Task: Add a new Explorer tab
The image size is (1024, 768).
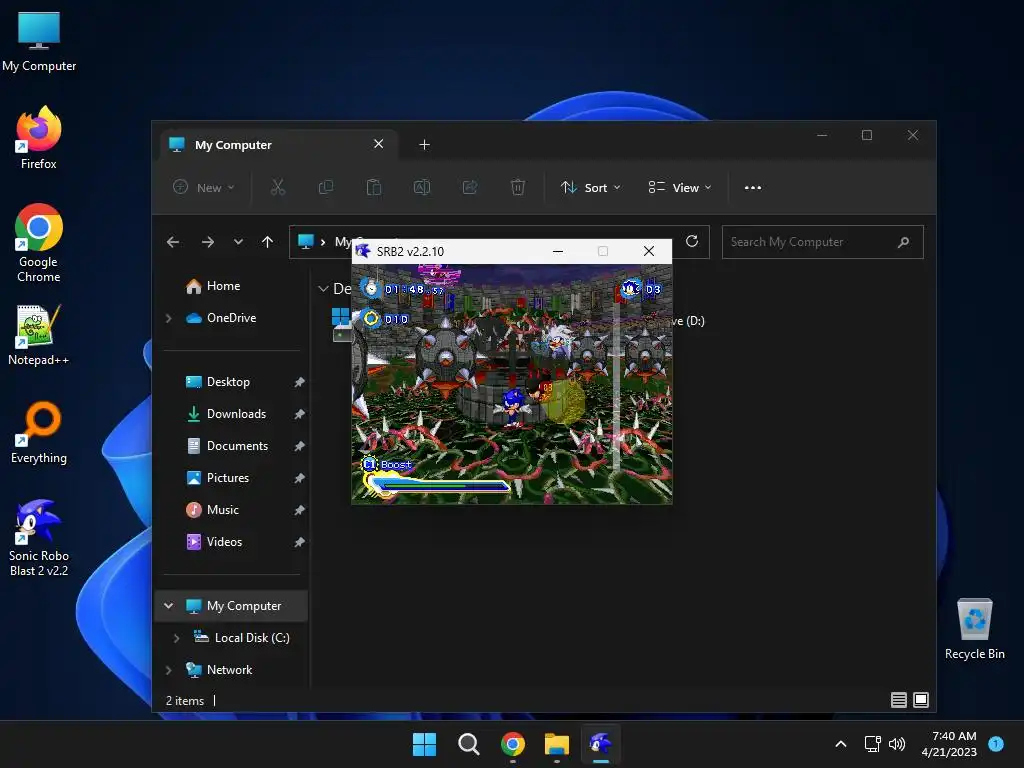Action: [x=424, y=144]
